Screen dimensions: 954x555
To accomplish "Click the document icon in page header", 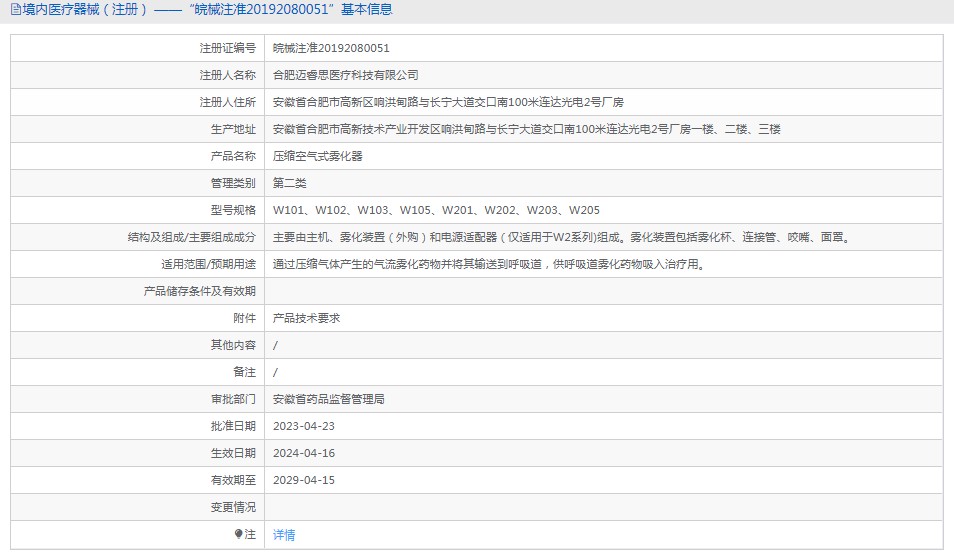I will click(x=16, y=10).
